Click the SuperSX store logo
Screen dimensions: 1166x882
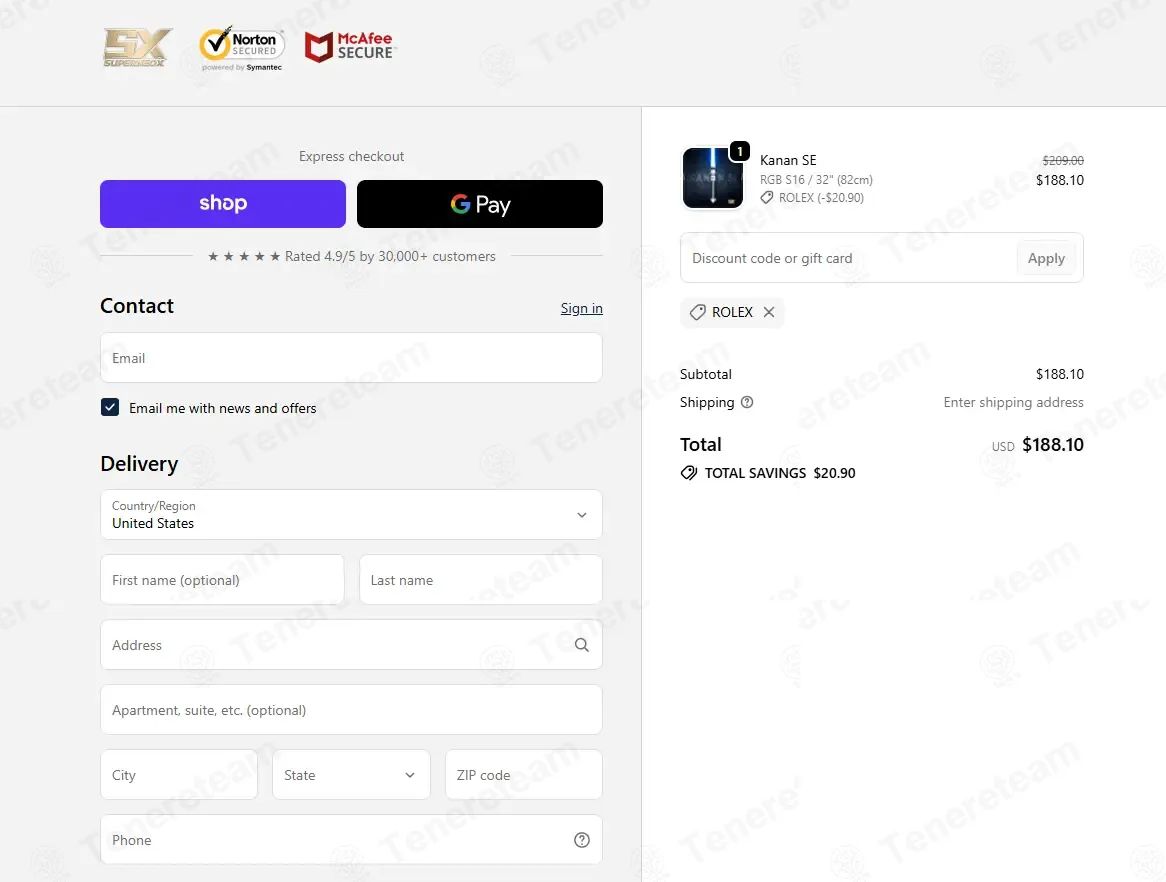pos(138,48)
